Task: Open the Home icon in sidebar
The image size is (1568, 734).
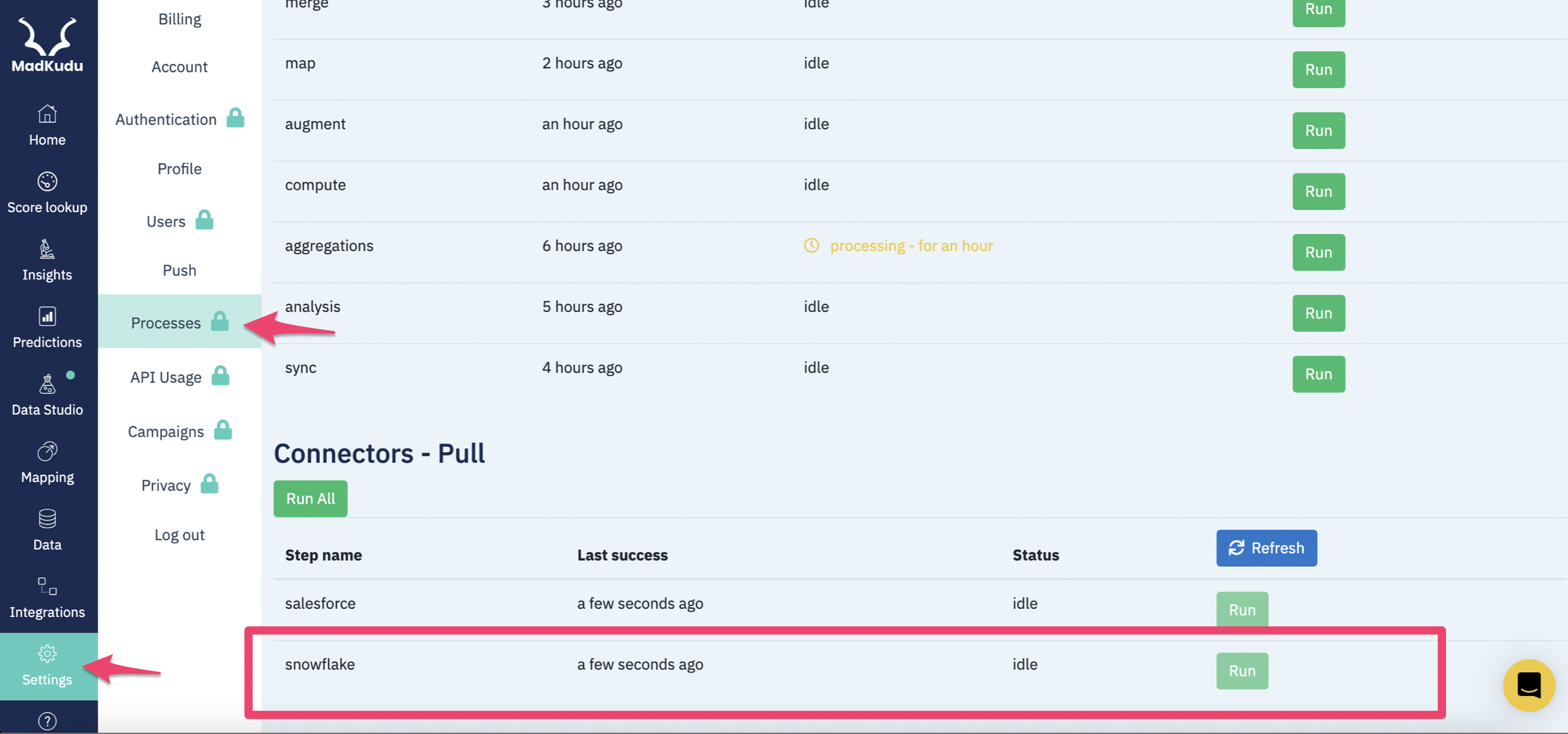Action: pos(47,114)
